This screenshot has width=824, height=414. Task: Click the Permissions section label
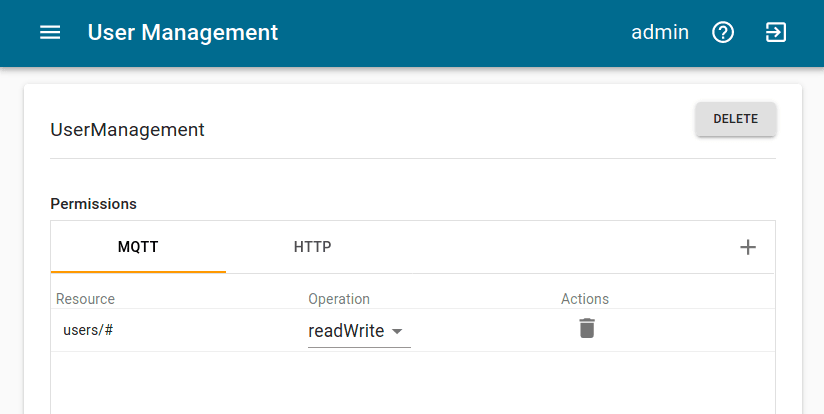click(x=94, y=204)
